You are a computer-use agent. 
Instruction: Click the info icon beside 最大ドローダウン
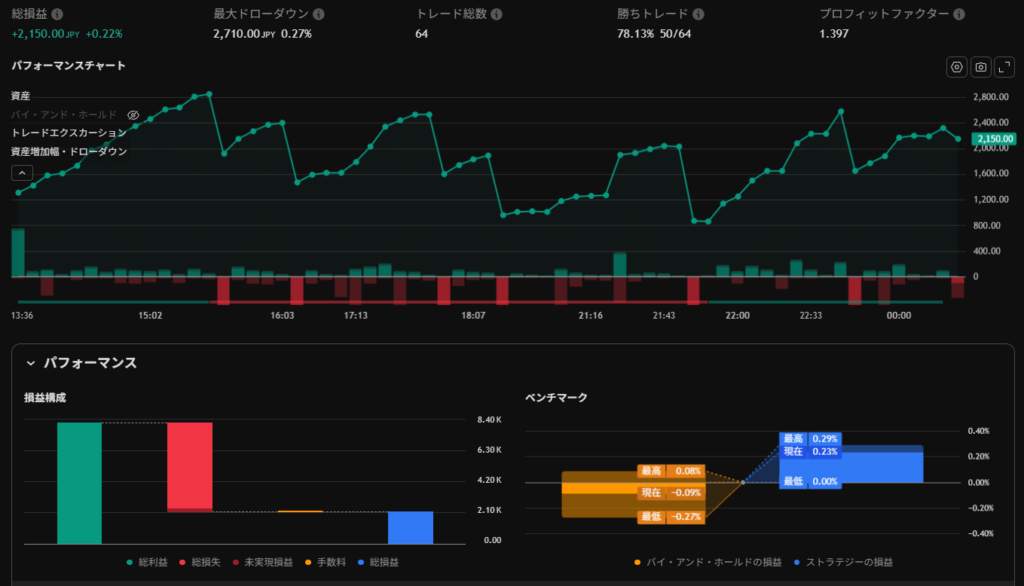[x=318, y=15]
